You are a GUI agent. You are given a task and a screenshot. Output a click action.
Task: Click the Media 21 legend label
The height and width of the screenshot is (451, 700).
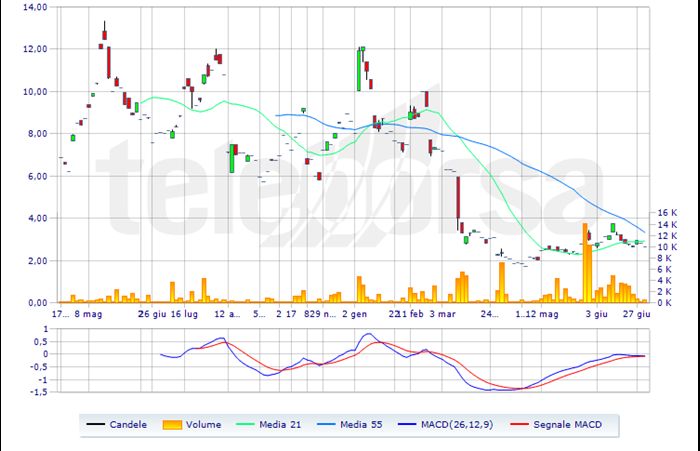pos(280,424)
